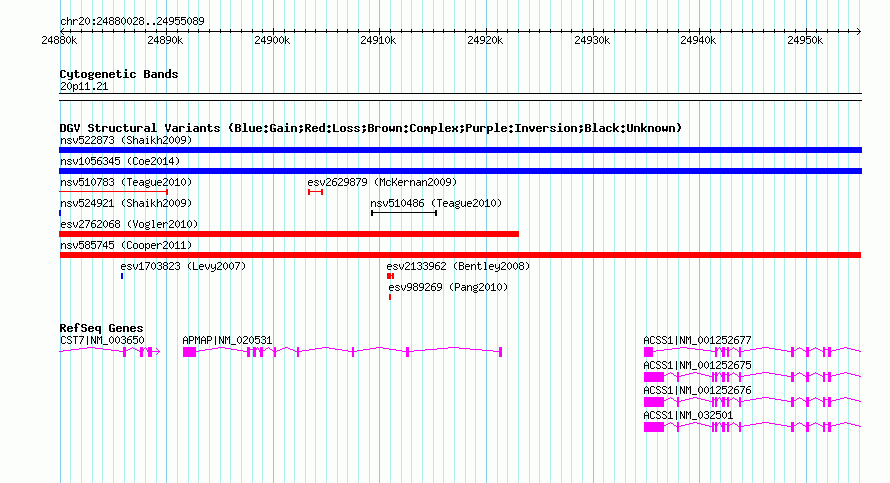Click the Cytogenetic Bands track title
The image size is (890, 483).
tap(119, 74)
